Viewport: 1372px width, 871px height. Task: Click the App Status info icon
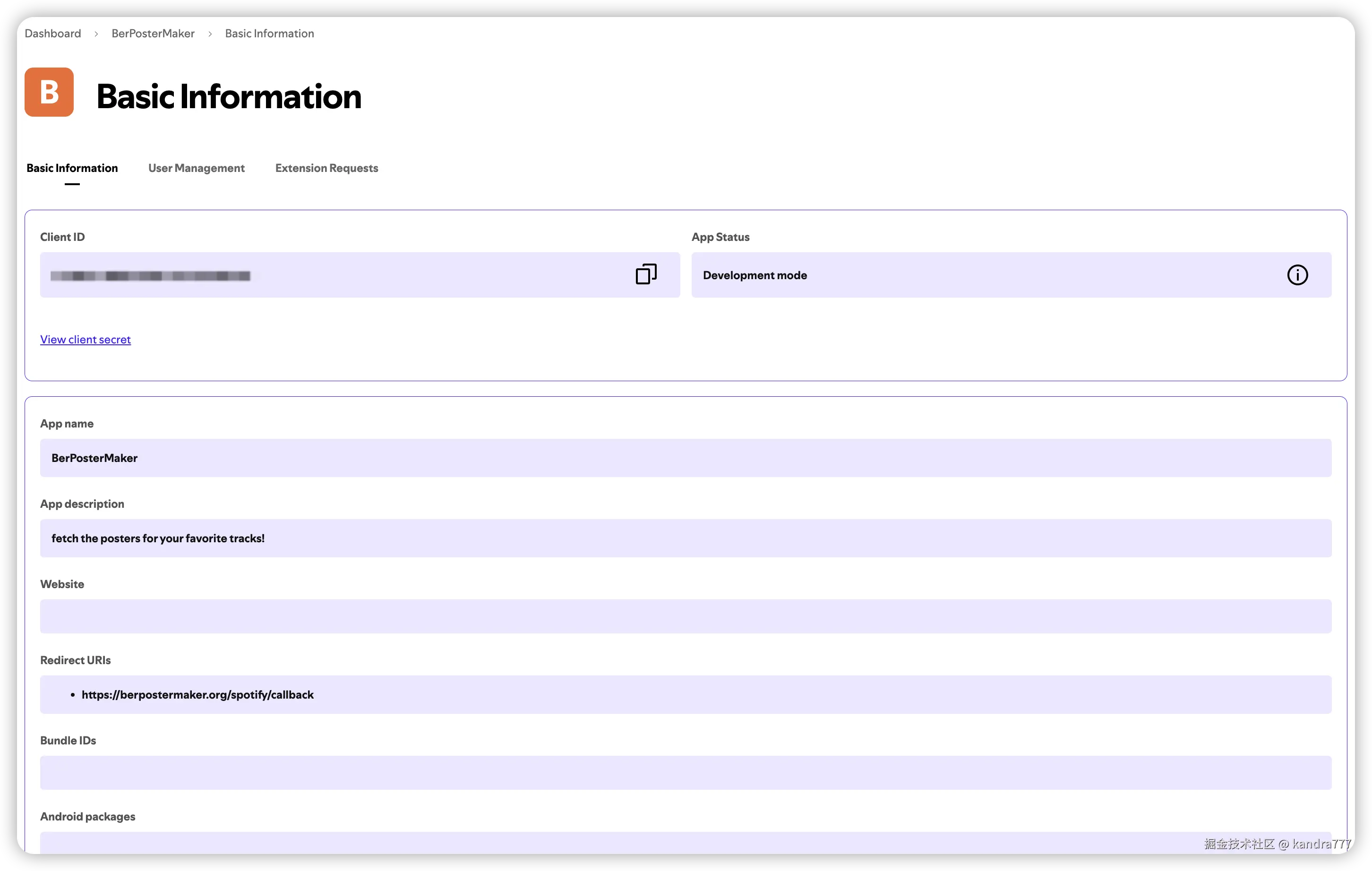(x=1297, y=275)
